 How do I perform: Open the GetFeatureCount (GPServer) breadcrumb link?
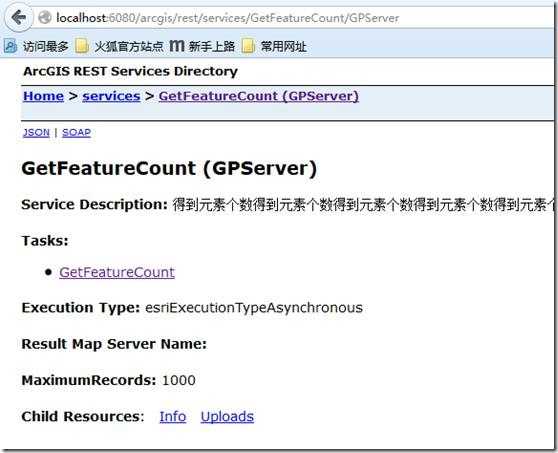coord(259,96)
